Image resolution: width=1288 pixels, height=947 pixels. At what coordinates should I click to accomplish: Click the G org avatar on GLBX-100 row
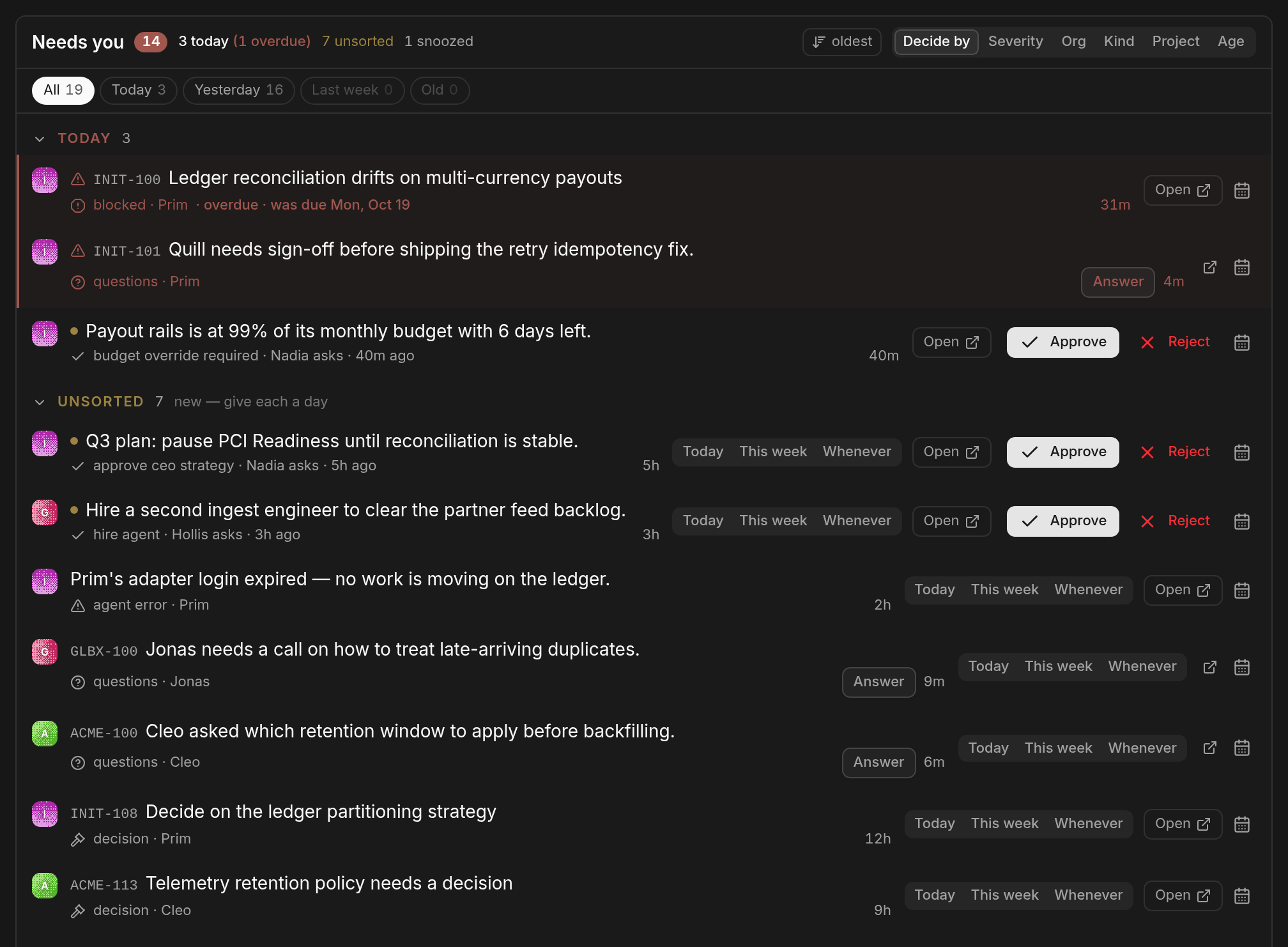[45, 652]
